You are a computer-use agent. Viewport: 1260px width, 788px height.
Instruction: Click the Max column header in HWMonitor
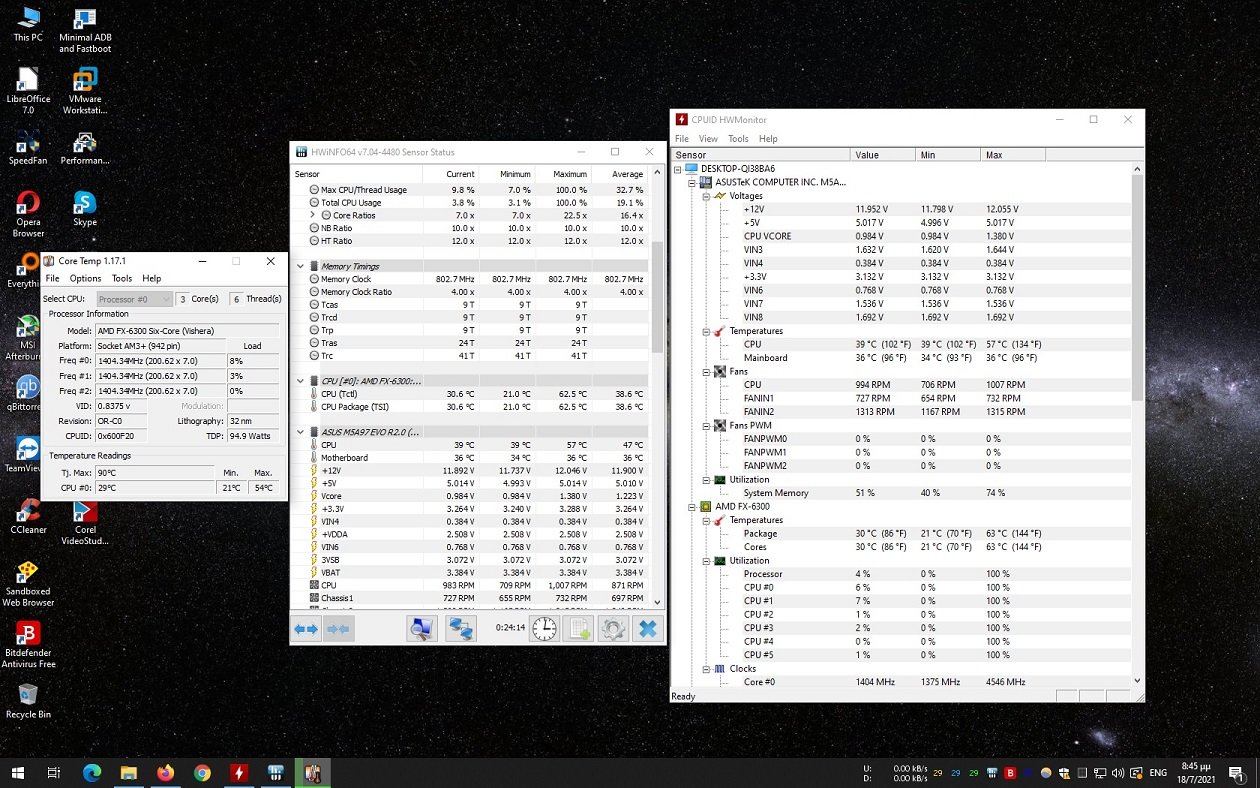click(1012, 155)
